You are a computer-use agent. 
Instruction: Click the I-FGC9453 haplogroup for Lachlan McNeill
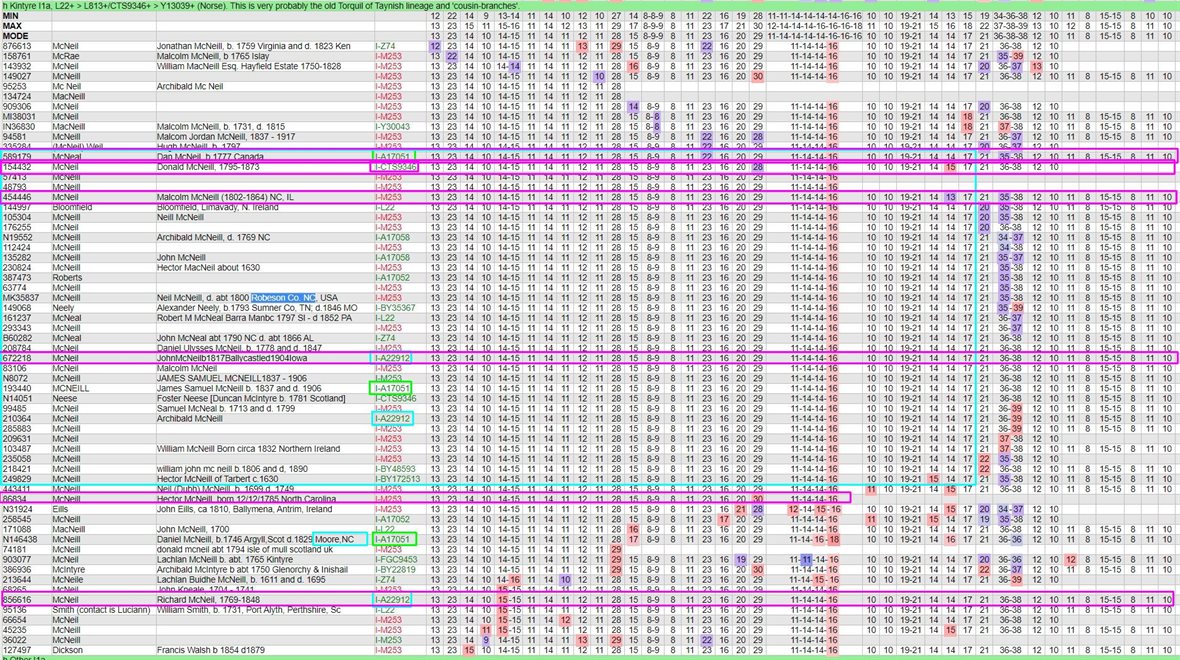[395, 559]
